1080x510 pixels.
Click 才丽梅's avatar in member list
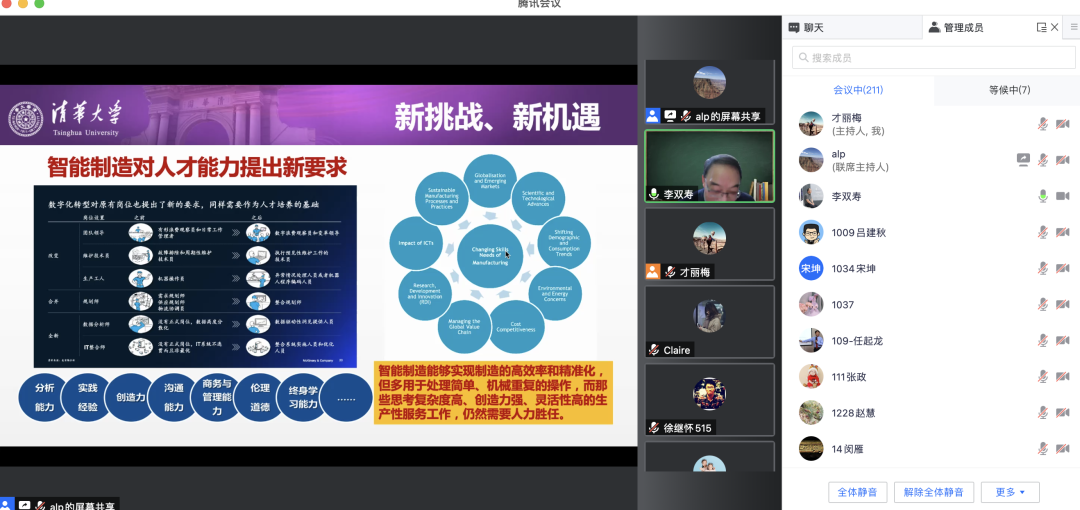pos(811,124)
